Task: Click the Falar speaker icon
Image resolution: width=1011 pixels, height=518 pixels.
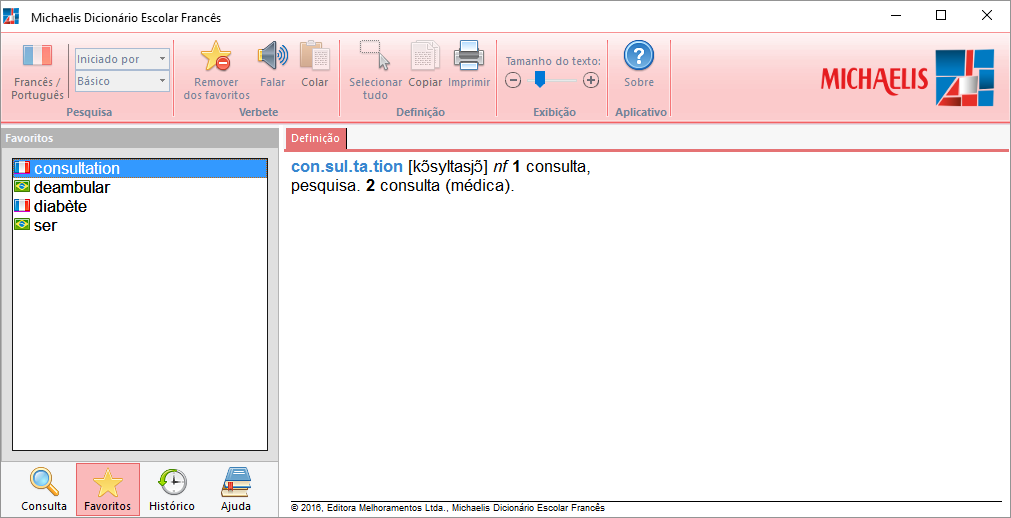Action: [273, 56]
